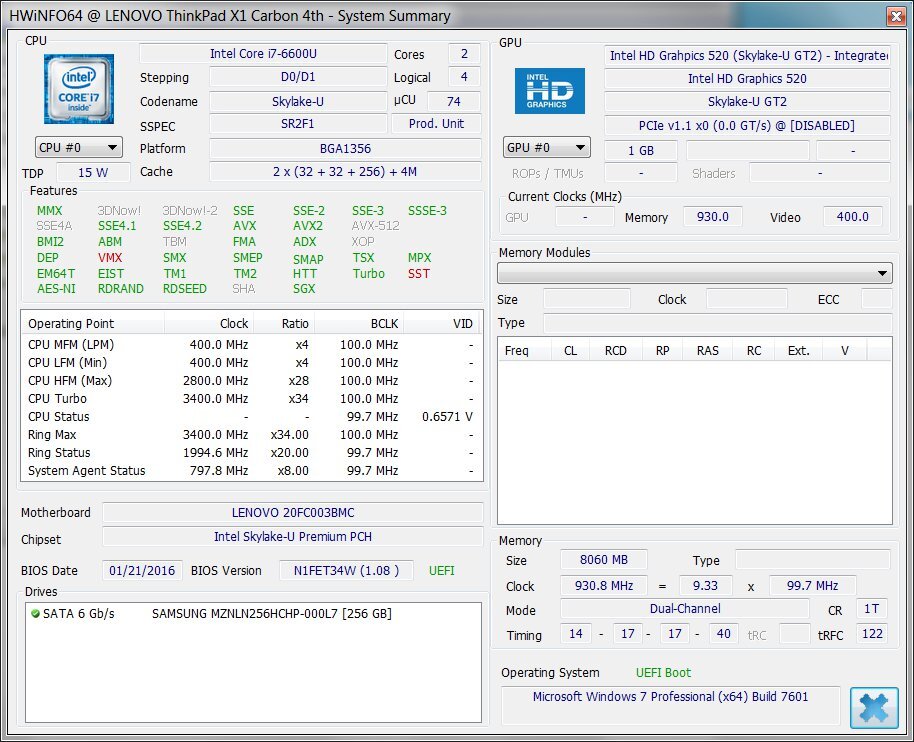This screenshot has height=742, width=914.
Task: Click the Intel Core i7-6600U name field
Action: pyautogui.click(x=263, y=54)
